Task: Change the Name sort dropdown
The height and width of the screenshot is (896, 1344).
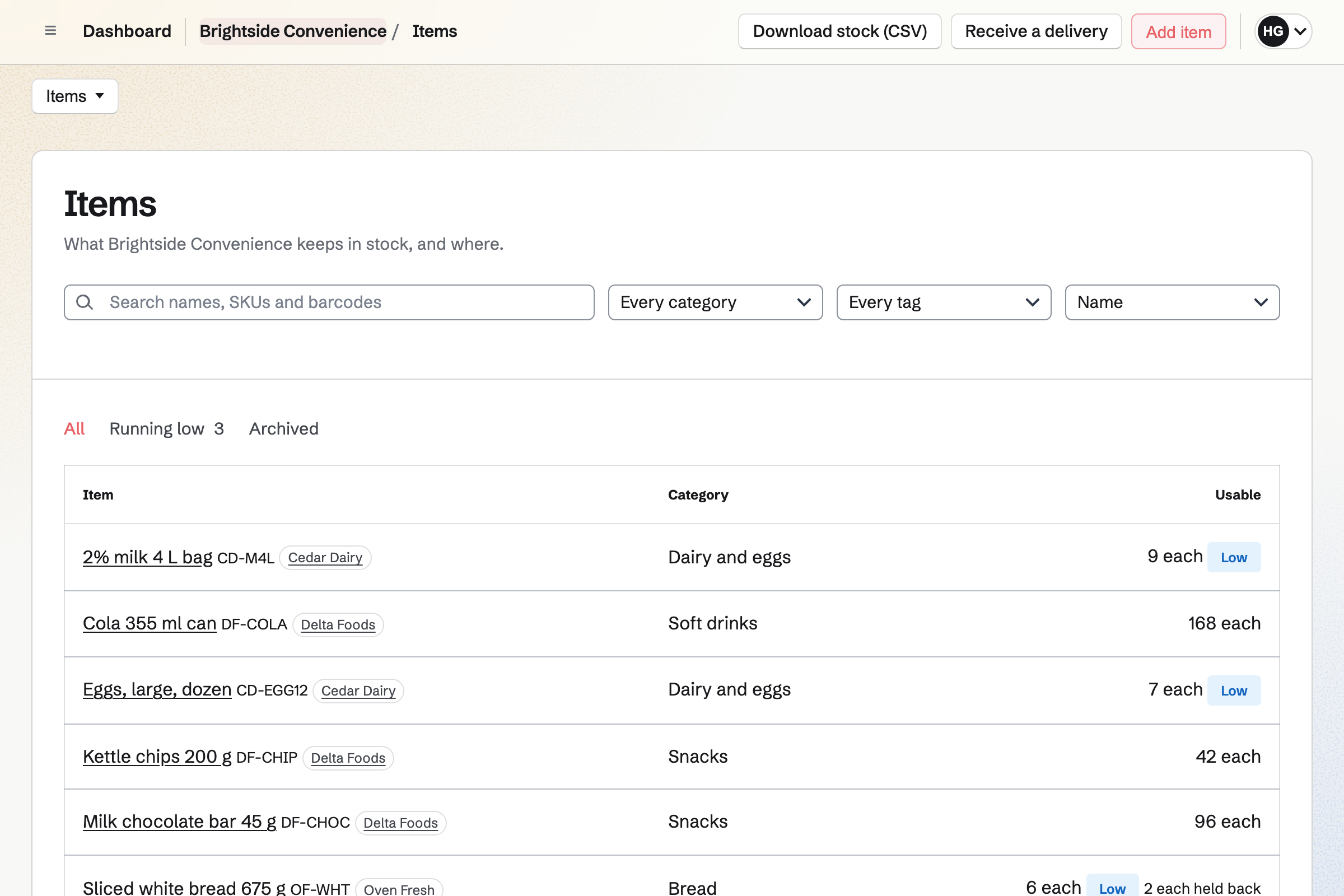Action: click(1172, 302)
